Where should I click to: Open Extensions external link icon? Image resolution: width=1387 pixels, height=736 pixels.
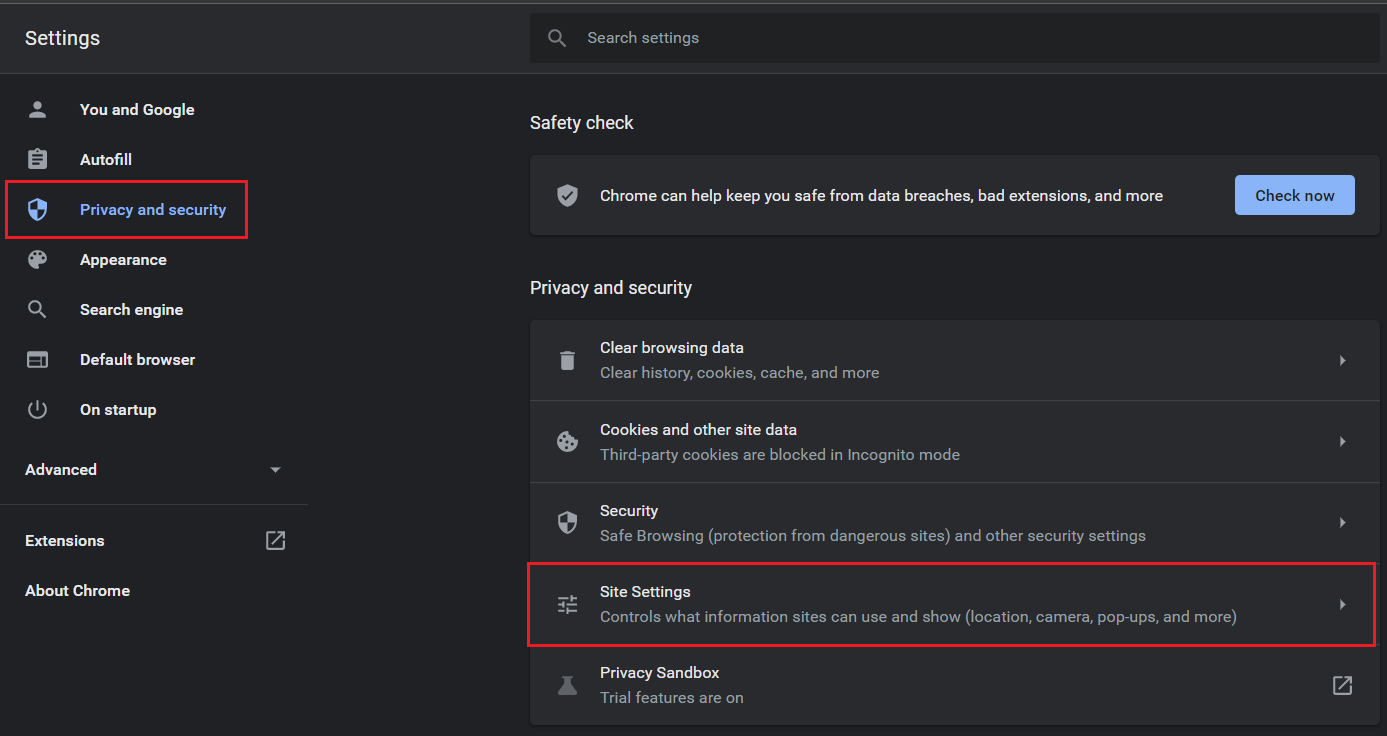click(x=275, y=541)
